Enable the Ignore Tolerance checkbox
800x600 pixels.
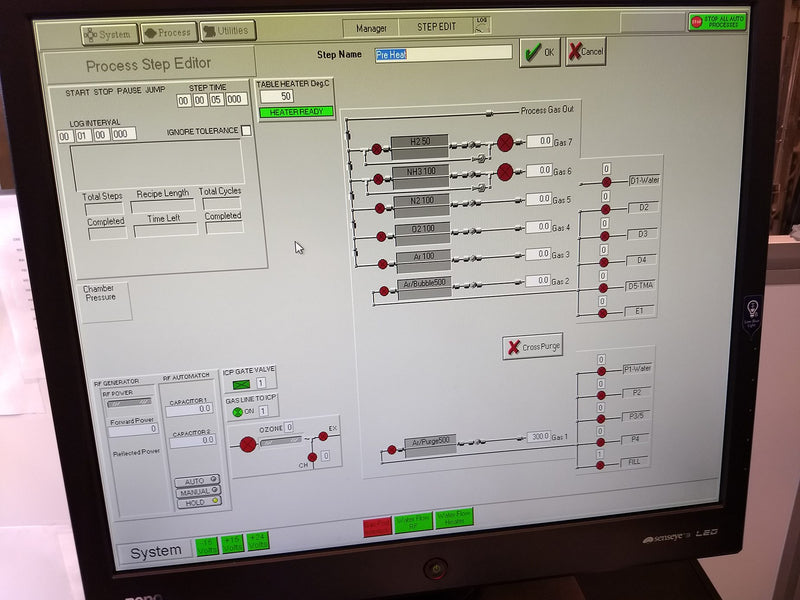tap(246, 131)
